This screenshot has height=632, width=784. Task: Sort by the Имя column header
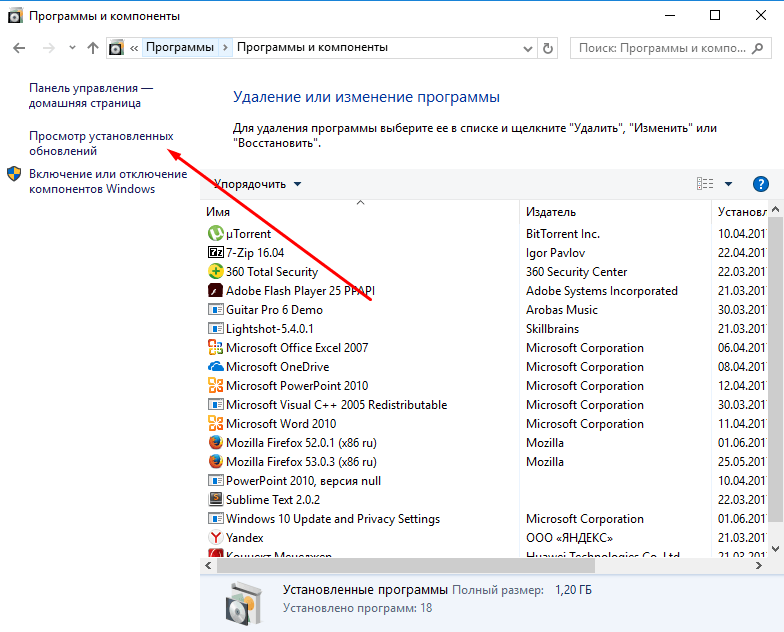(360, 212)
